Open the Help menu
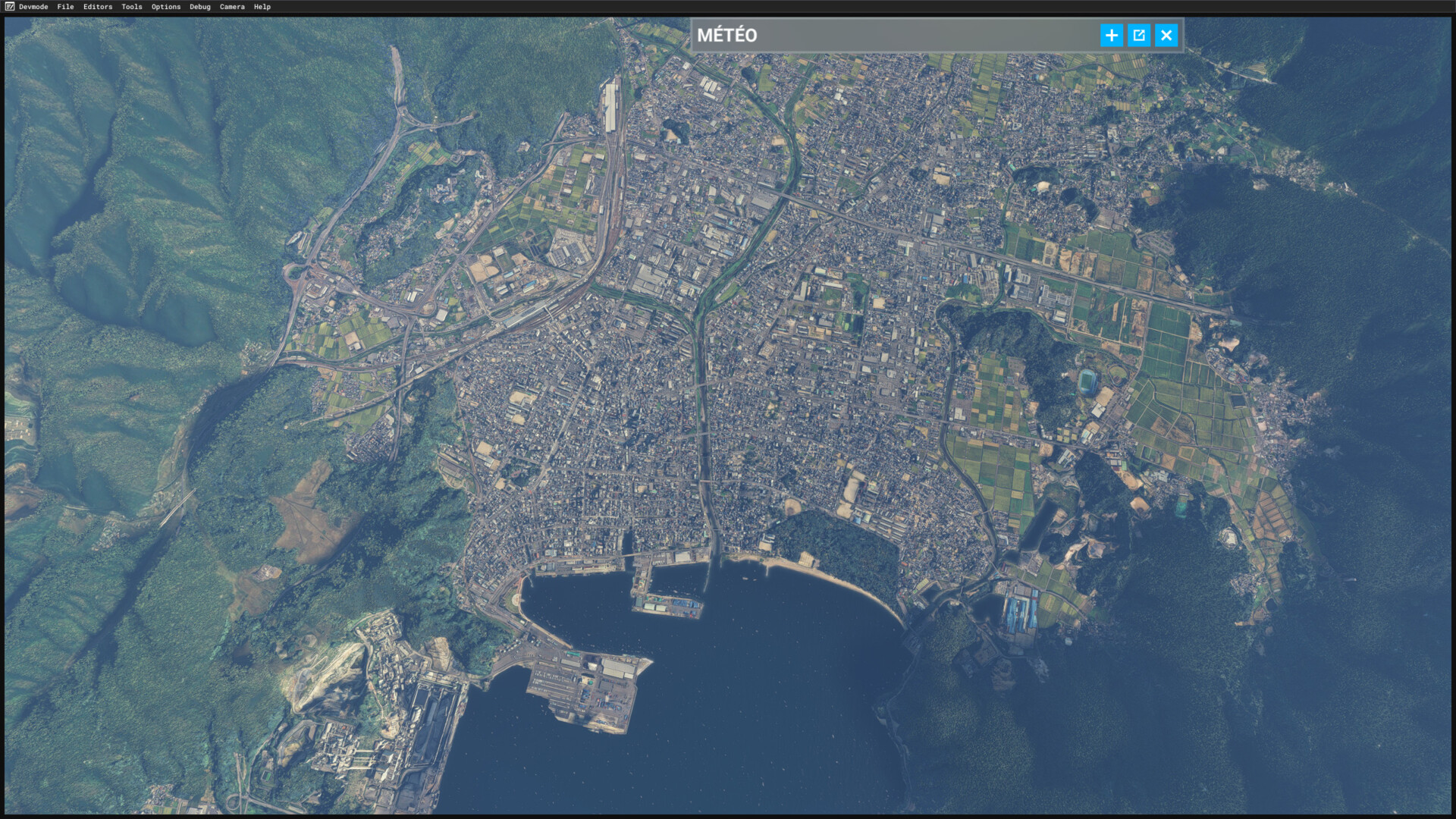Screen dimensions: 1456x819 tap(262, 7)
